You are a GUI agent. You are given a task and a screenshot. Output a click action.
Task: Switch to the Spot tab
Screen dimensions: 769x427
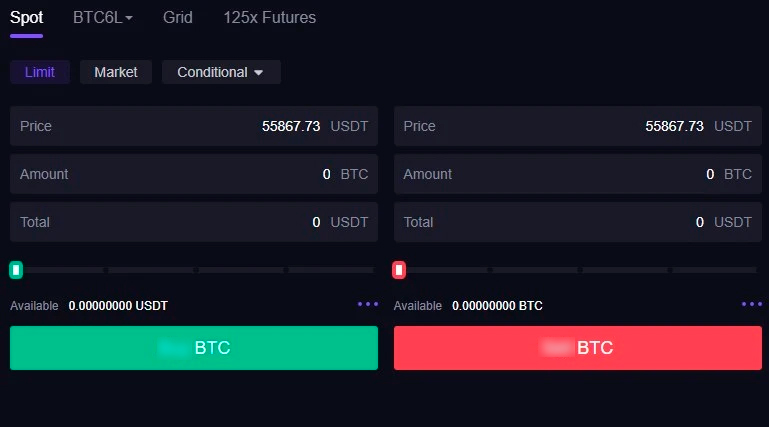(x=26, y=18)
